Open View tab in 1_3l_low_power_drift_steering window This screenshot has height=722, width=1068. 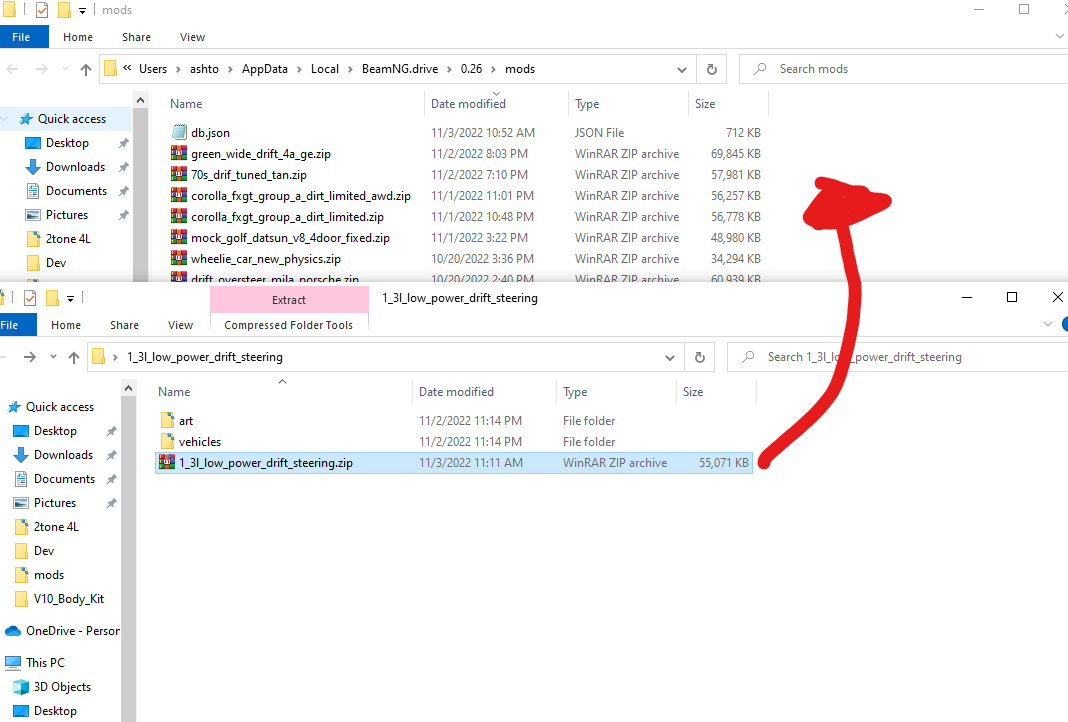point(180,325)
